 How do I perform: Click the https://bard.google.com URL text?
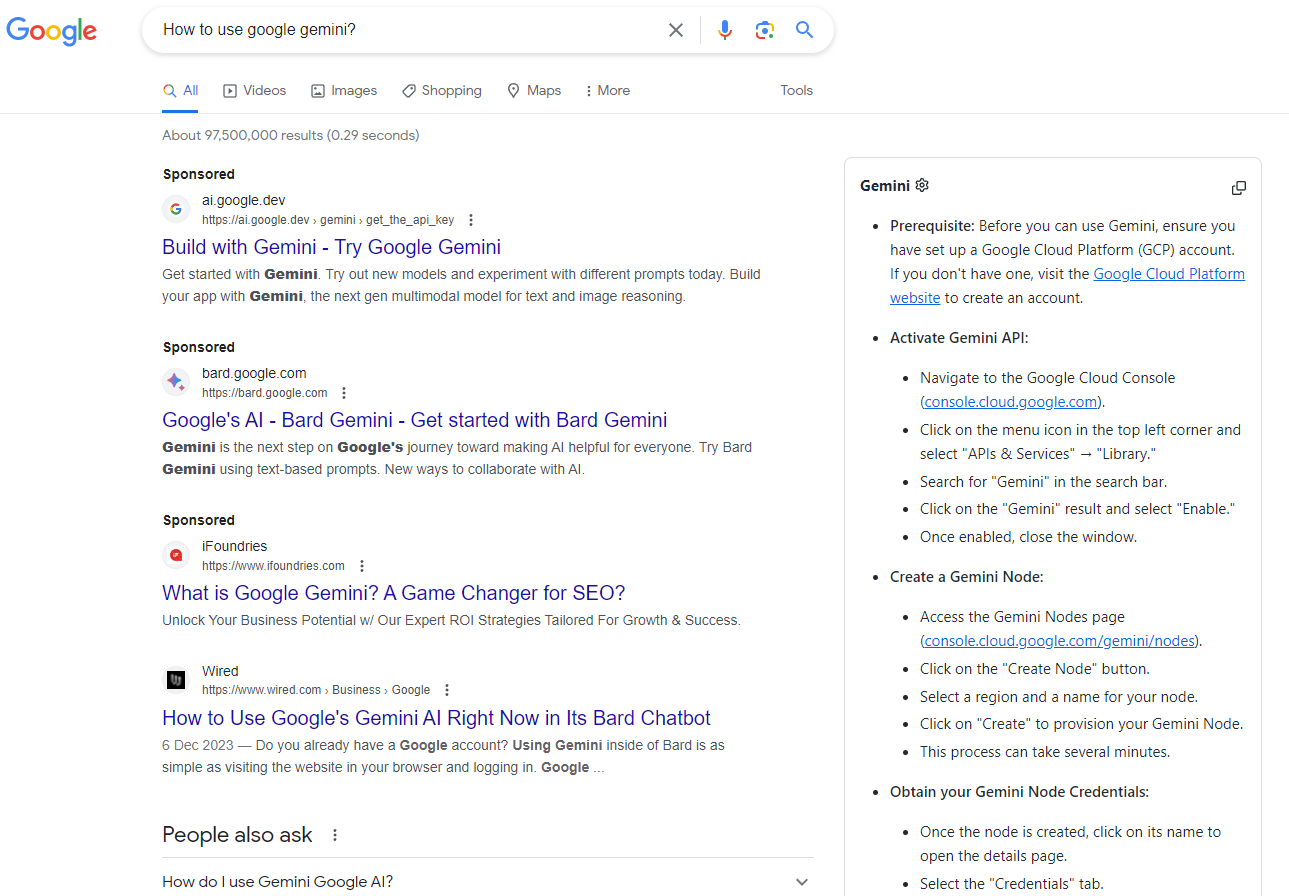(265, 393)
